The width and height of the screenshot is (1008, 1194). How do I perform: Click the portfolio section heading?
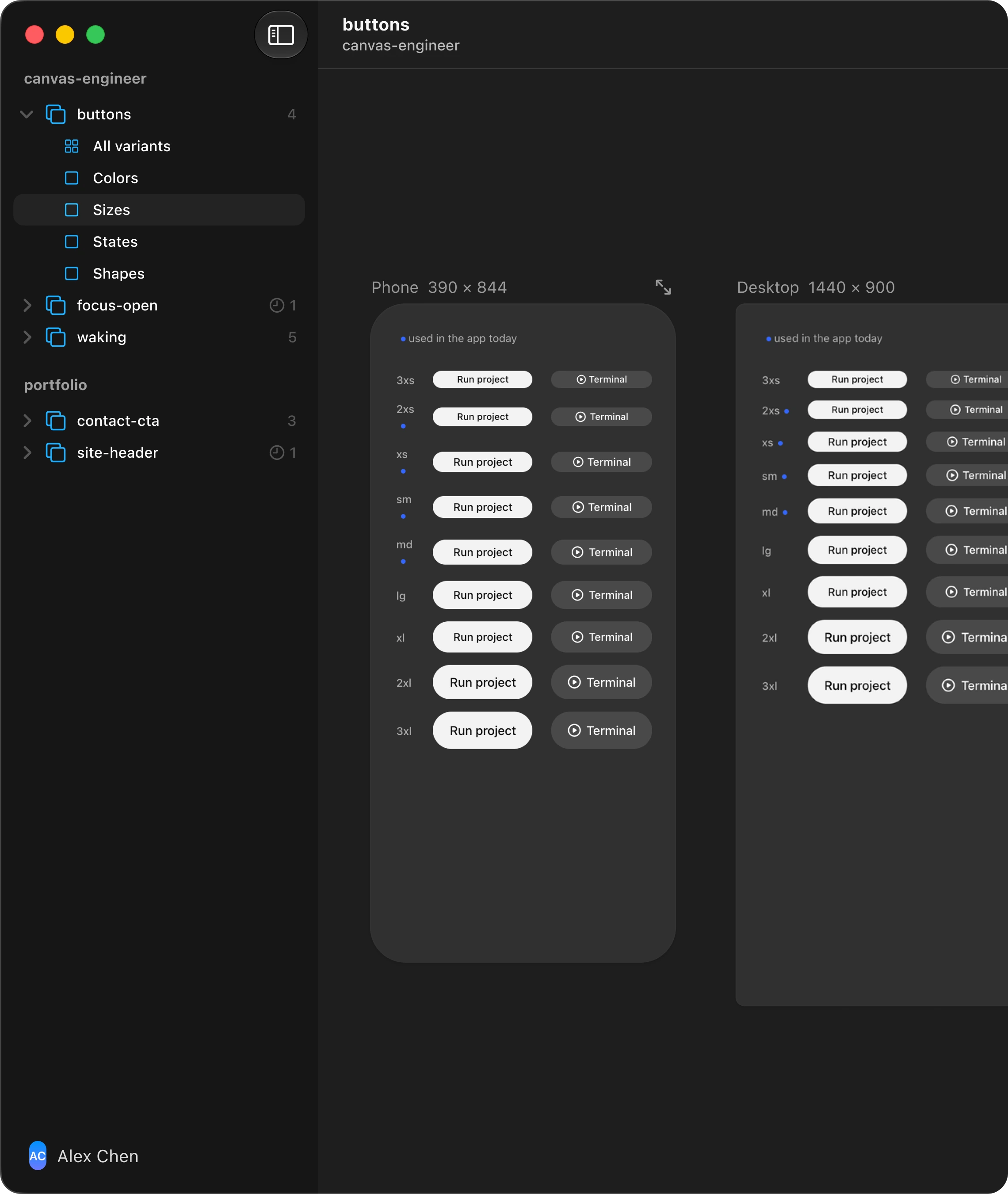point(55,385)
